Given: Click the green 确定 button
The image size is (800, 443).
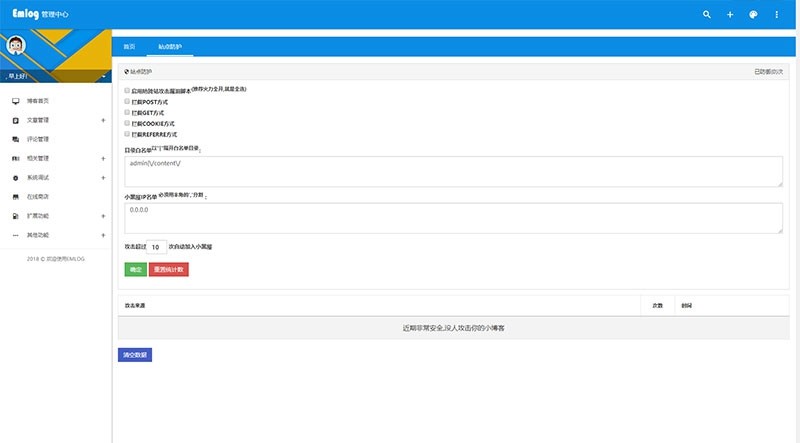Looking at the screenshot, I should [x=134, y=269].
